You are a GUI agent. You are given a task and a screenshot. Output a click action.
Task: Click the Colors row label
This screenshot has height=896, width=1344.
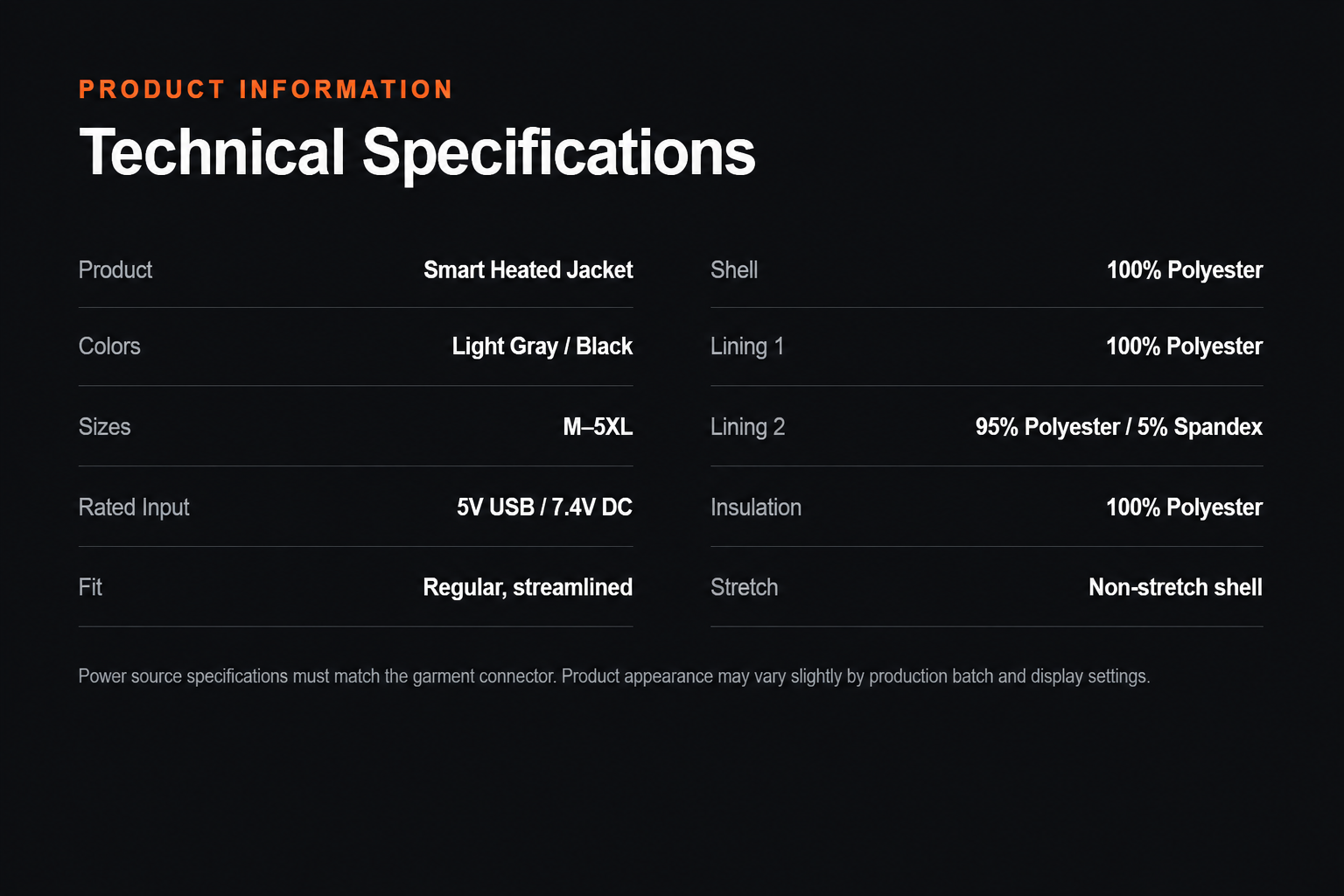coord(109,346)
